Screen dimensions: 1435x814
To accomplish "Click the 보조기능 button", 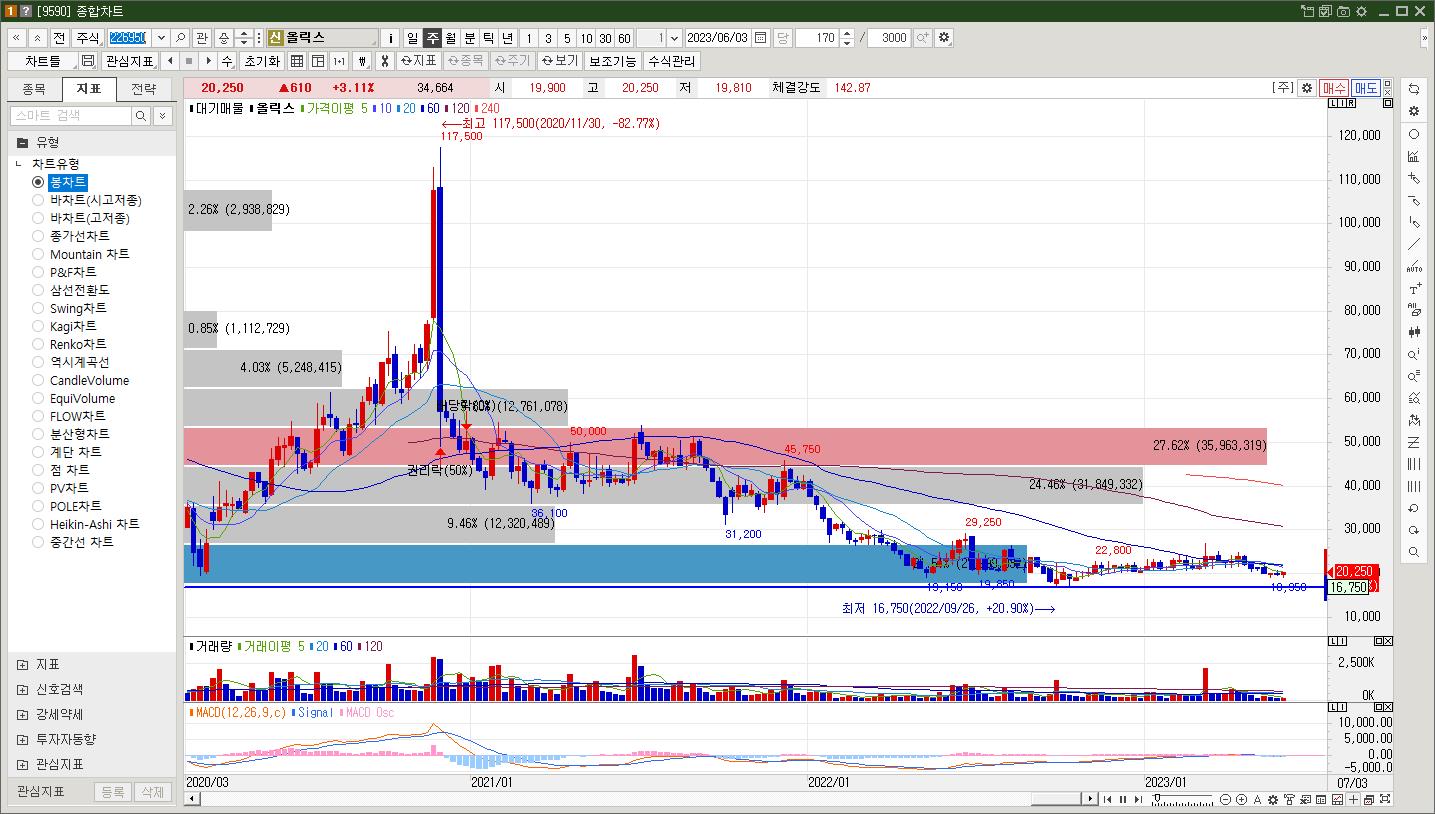I will point(612,61).
